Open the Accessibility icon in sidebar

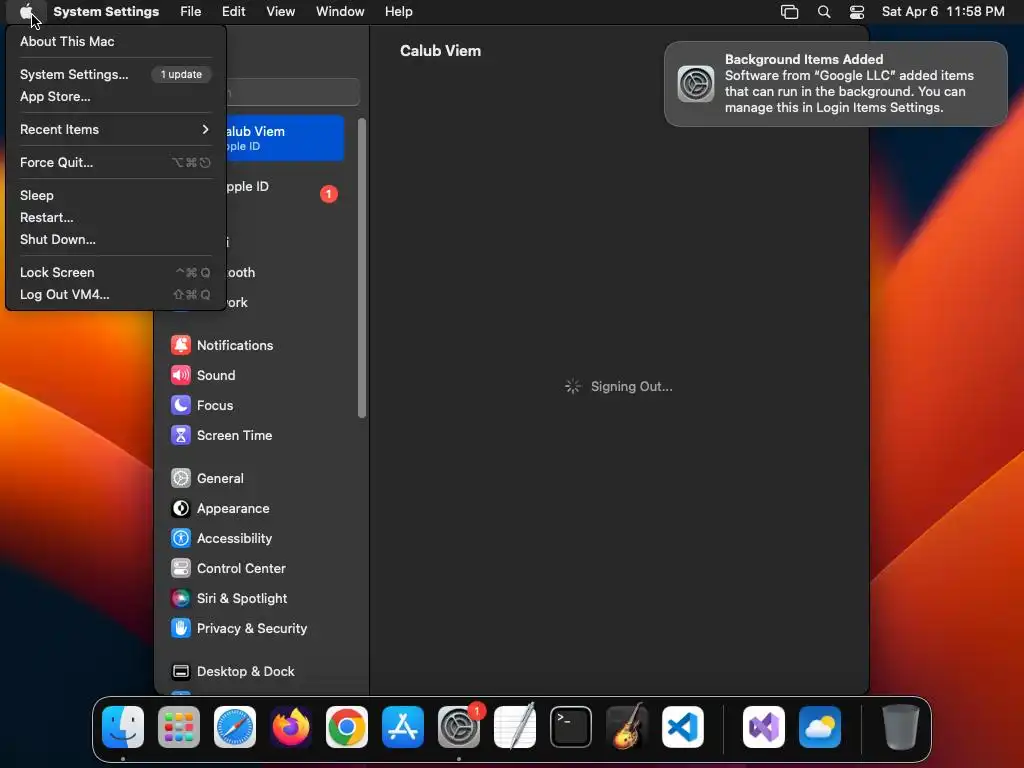tap(181, 538)
